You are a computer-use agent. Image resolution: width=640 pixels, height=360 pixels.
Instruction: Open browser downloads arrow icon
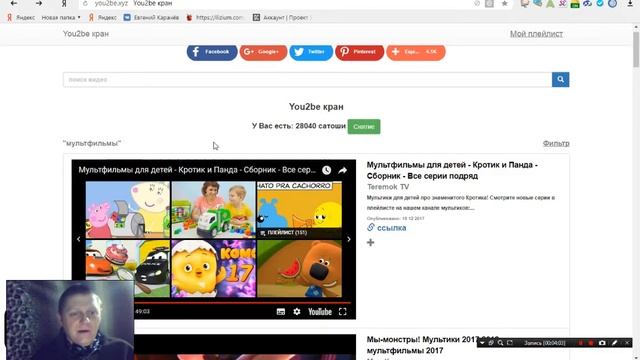(630, 3)
